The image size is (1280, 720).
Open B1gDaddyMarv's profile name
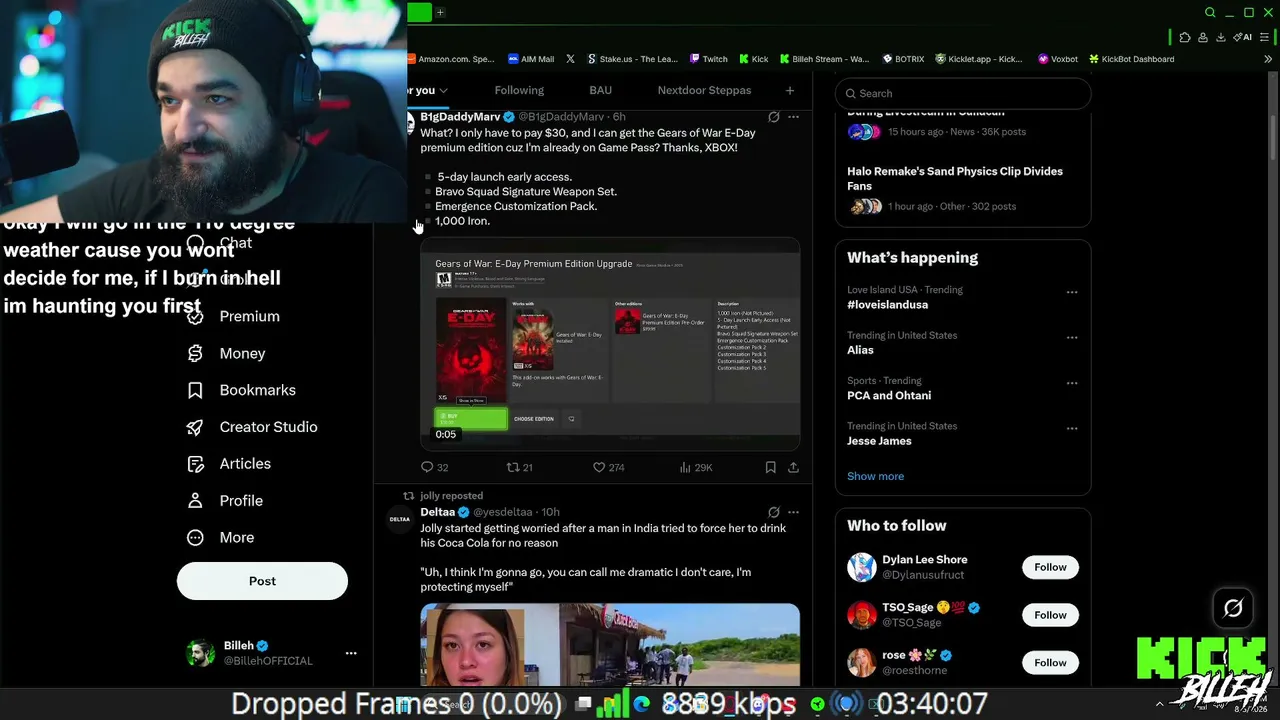pos(460,117)
